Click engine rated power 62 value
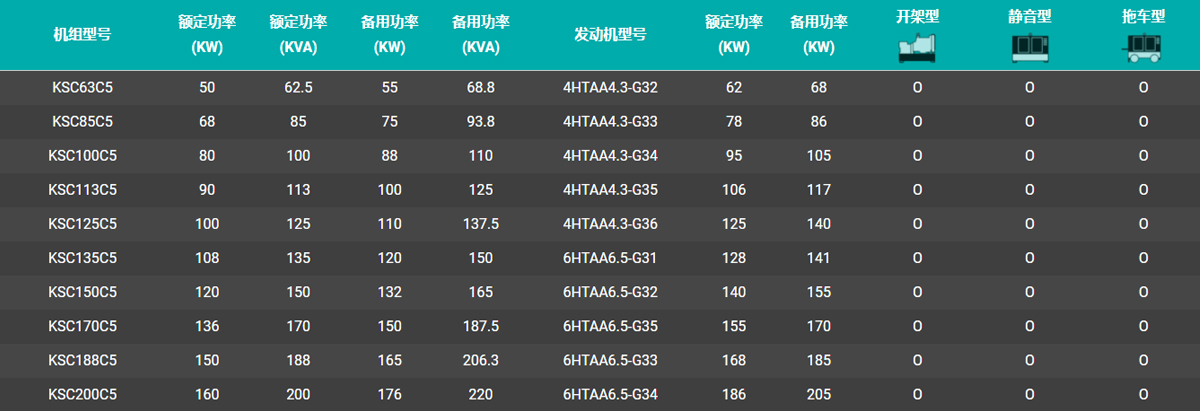The image size is (1200, 411). pyautogui.click(x=734, y=88)
